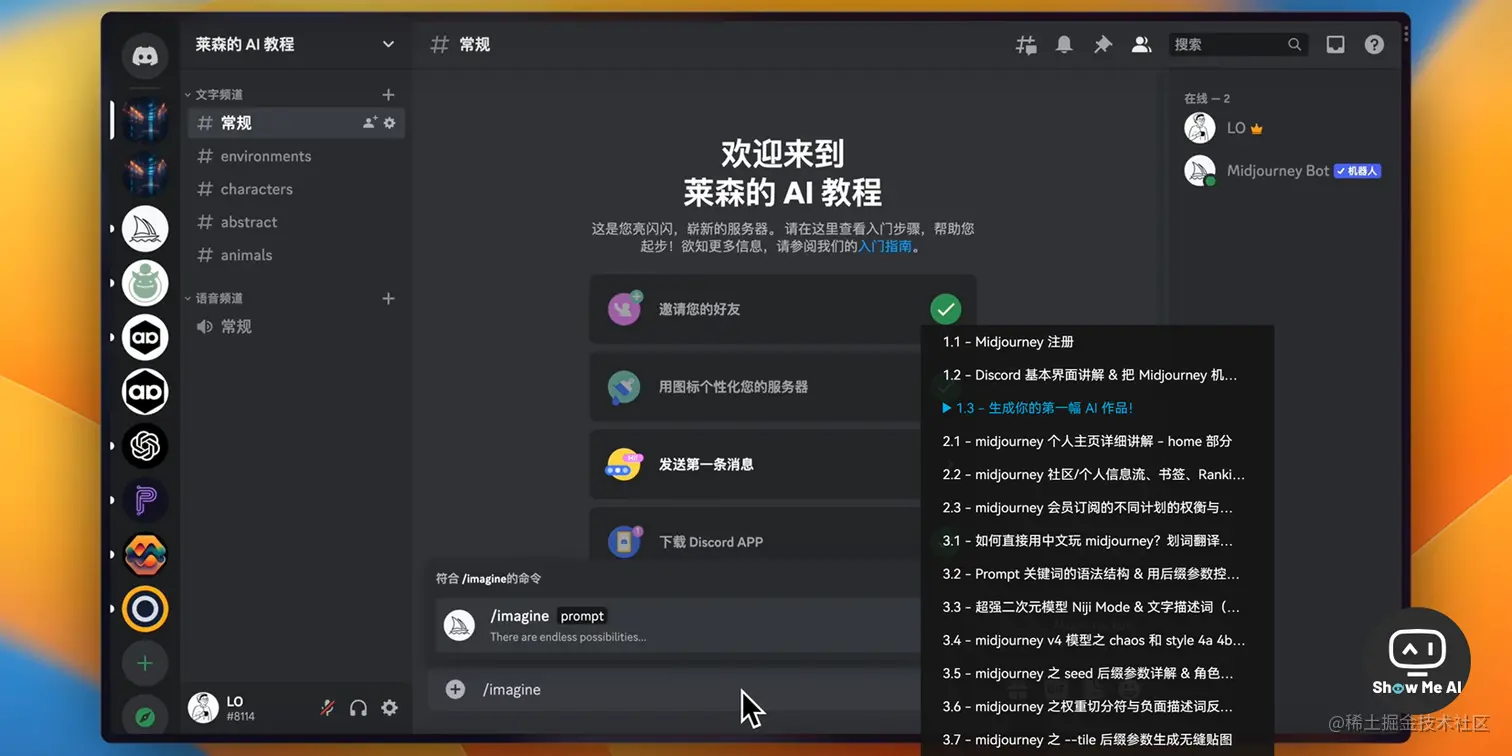Create a new text channel plus
The image size is (1512, 756).
pos(388,94)
